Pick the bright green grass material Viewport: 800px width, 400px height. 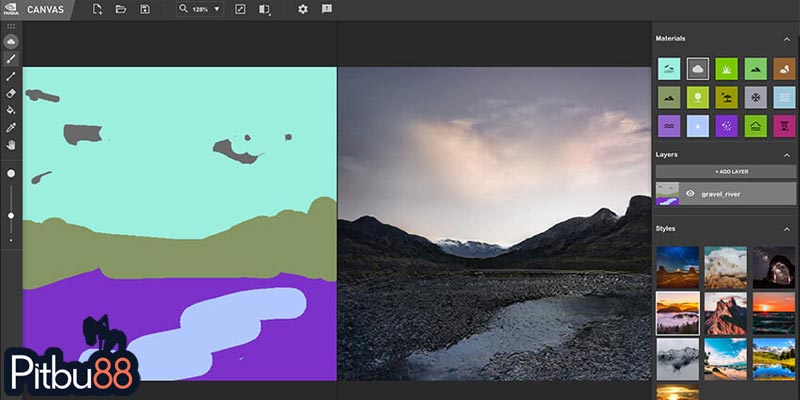pos(727,69)
